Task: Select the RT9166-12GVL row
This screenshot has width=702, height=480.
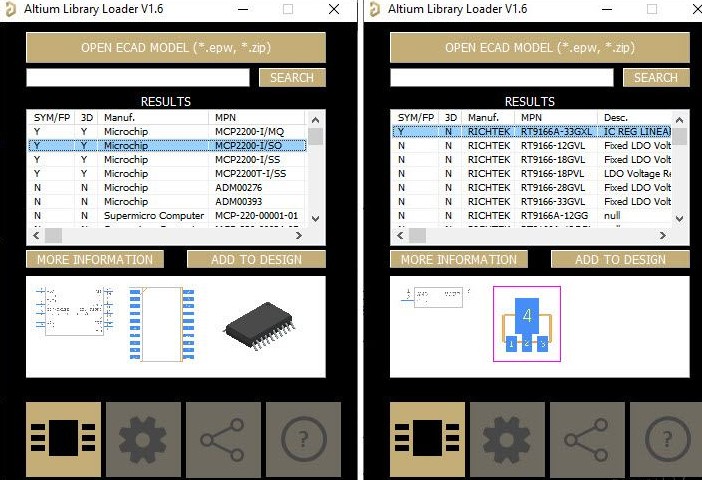Action: pyautogui.click(x=532, y=146)
